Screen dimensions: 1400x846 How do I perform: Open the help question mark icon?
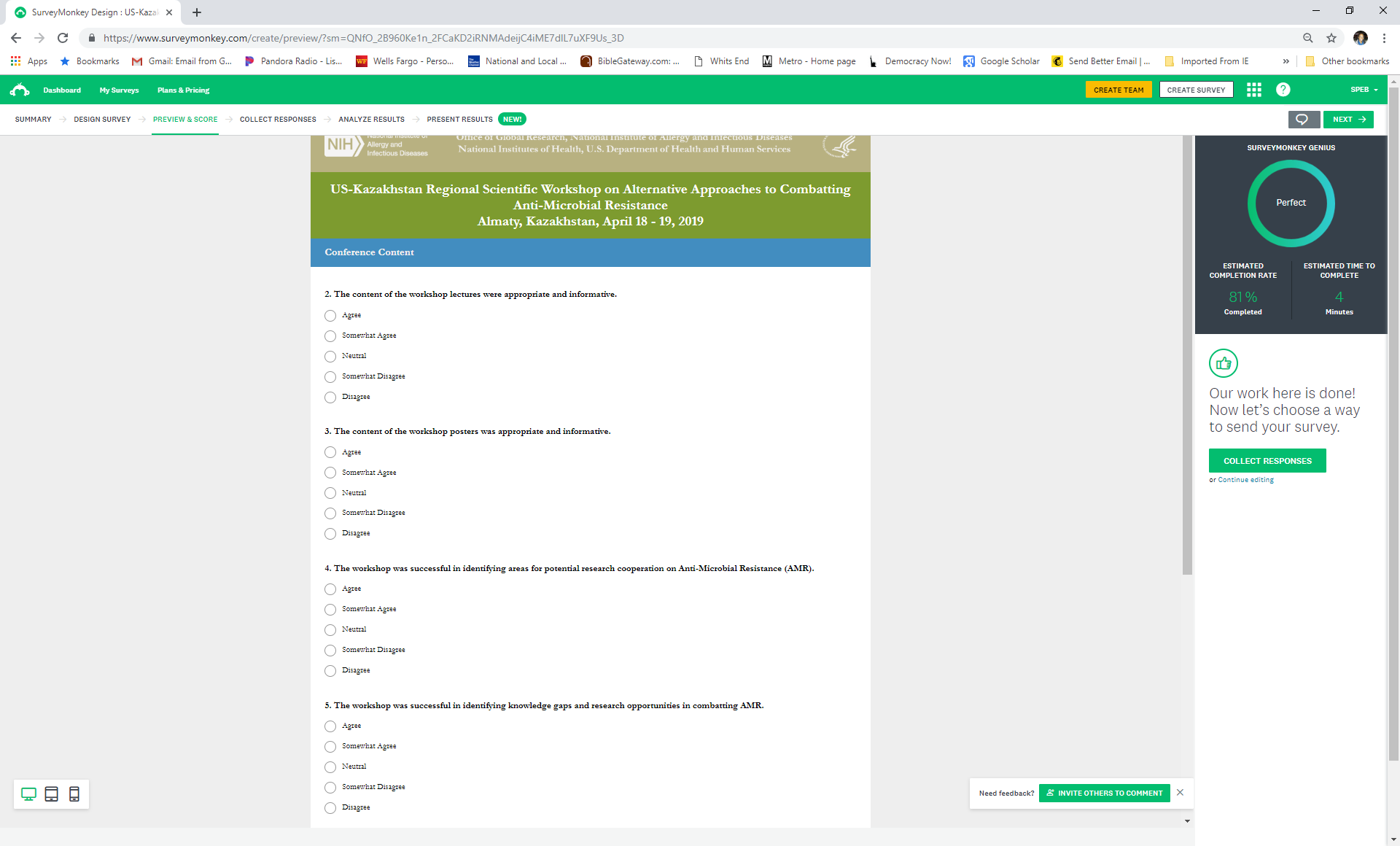[x=1283, y=90]
